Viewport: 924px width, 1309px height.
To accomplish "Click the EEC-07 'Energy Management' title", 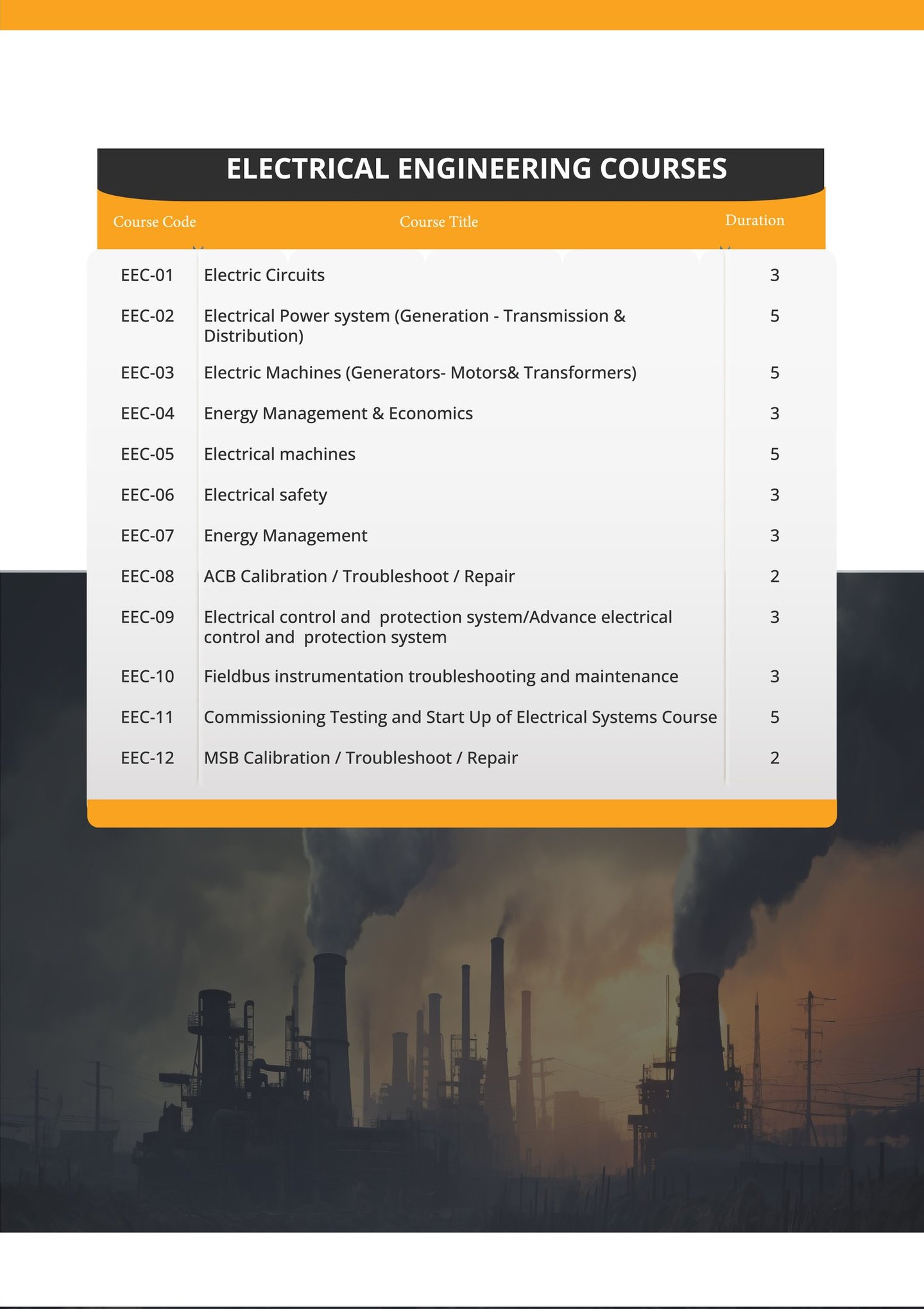I will (x=286, y=536).
